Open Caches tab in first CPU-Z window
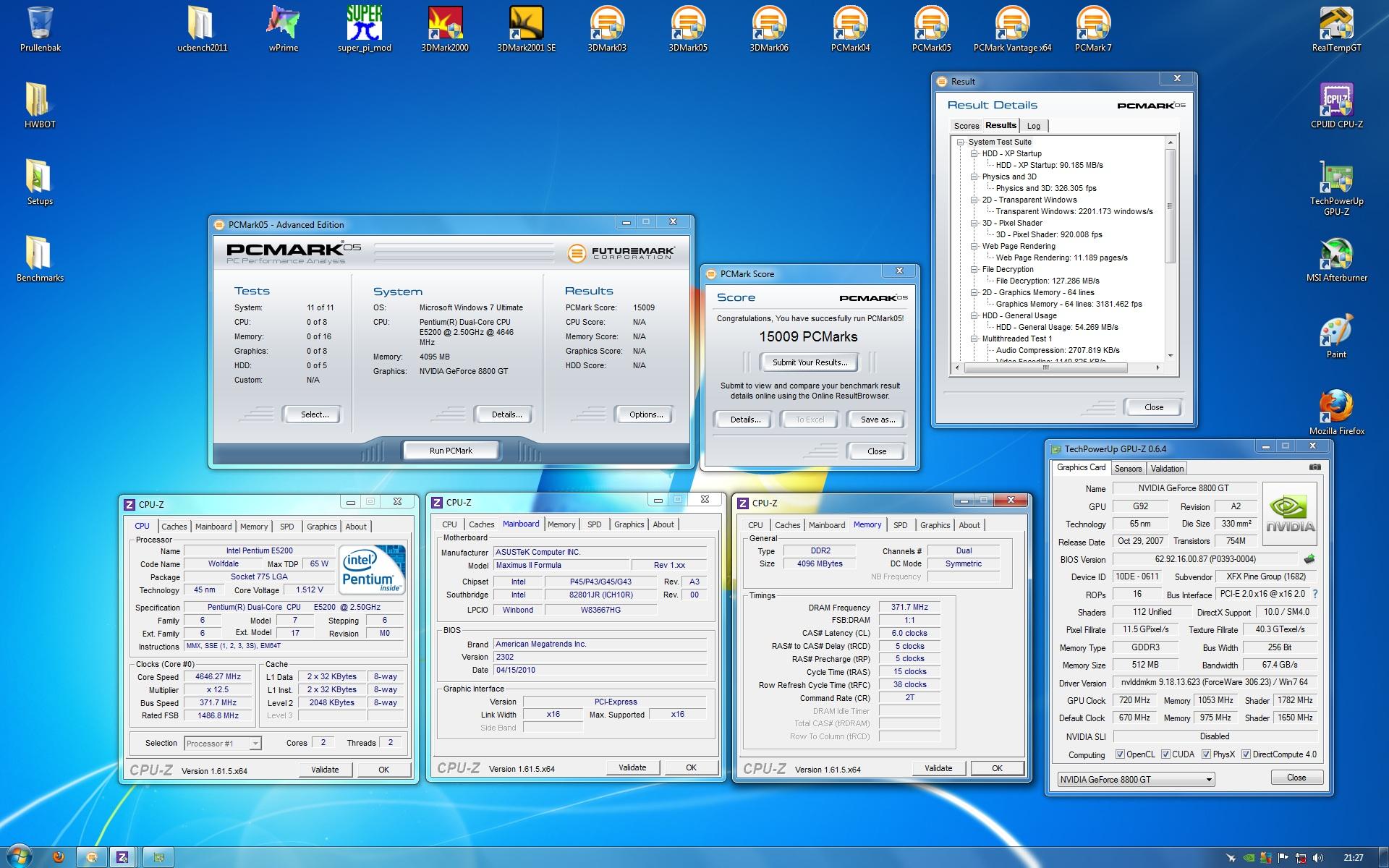1389x868 pixels. coord(174,527)
